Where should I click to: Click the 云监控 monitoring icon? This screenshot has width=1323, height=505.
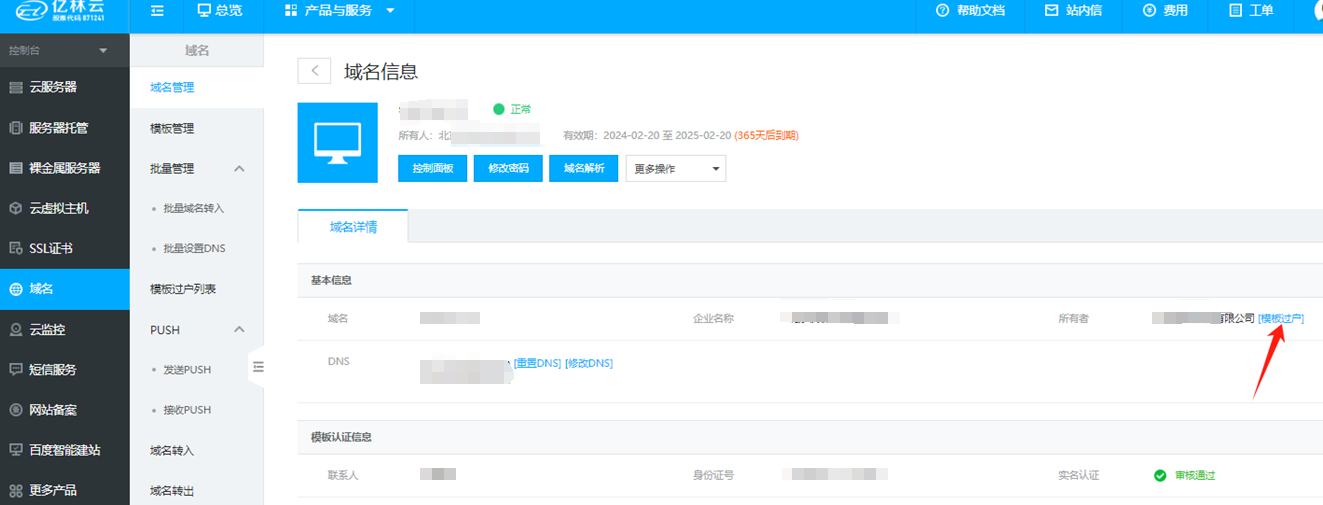pos(15,329)
